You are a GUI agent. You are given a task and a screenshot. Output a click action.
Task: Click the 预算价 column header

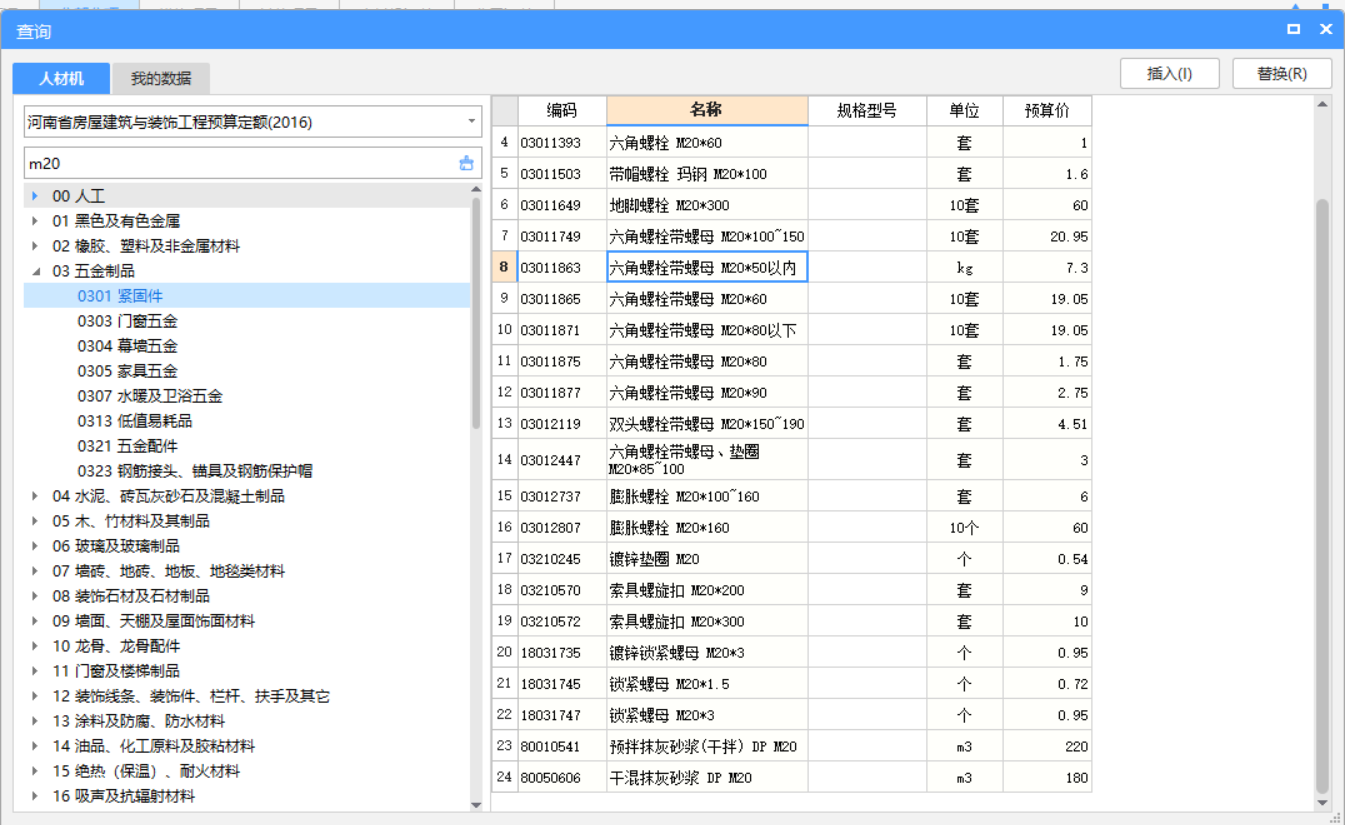click(x=1047, y=111)
